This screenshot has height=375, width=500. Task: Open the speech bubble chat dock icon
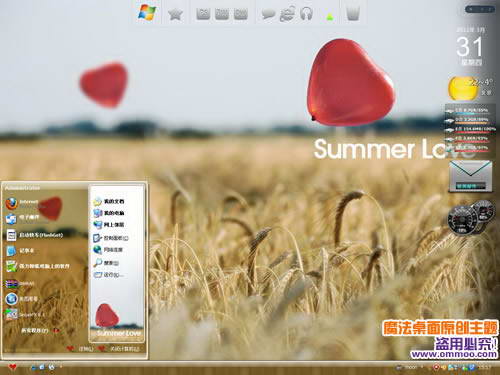tap(268, 14)
